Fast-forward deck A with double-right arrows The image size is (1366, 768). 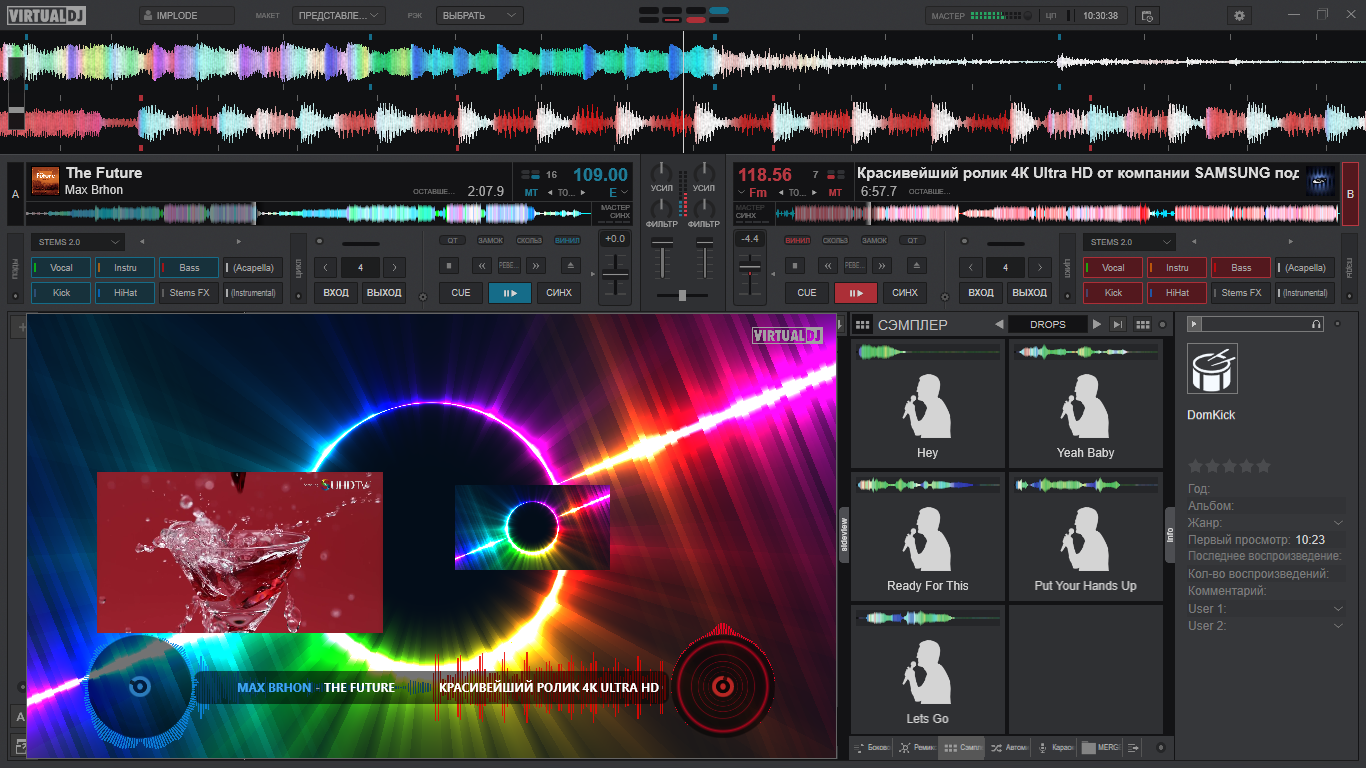click(536, 266)
